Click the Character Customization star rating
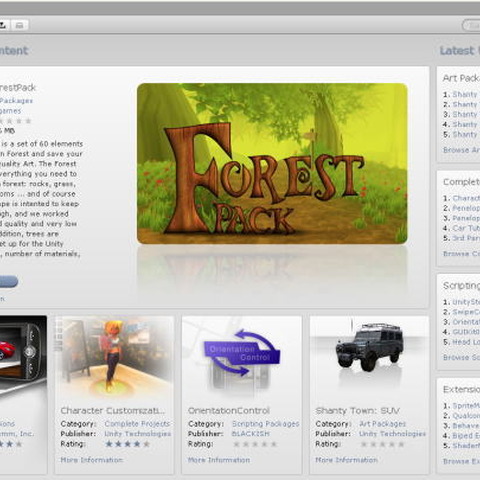Viewport: 480px width, 480px height. [127, 444]
